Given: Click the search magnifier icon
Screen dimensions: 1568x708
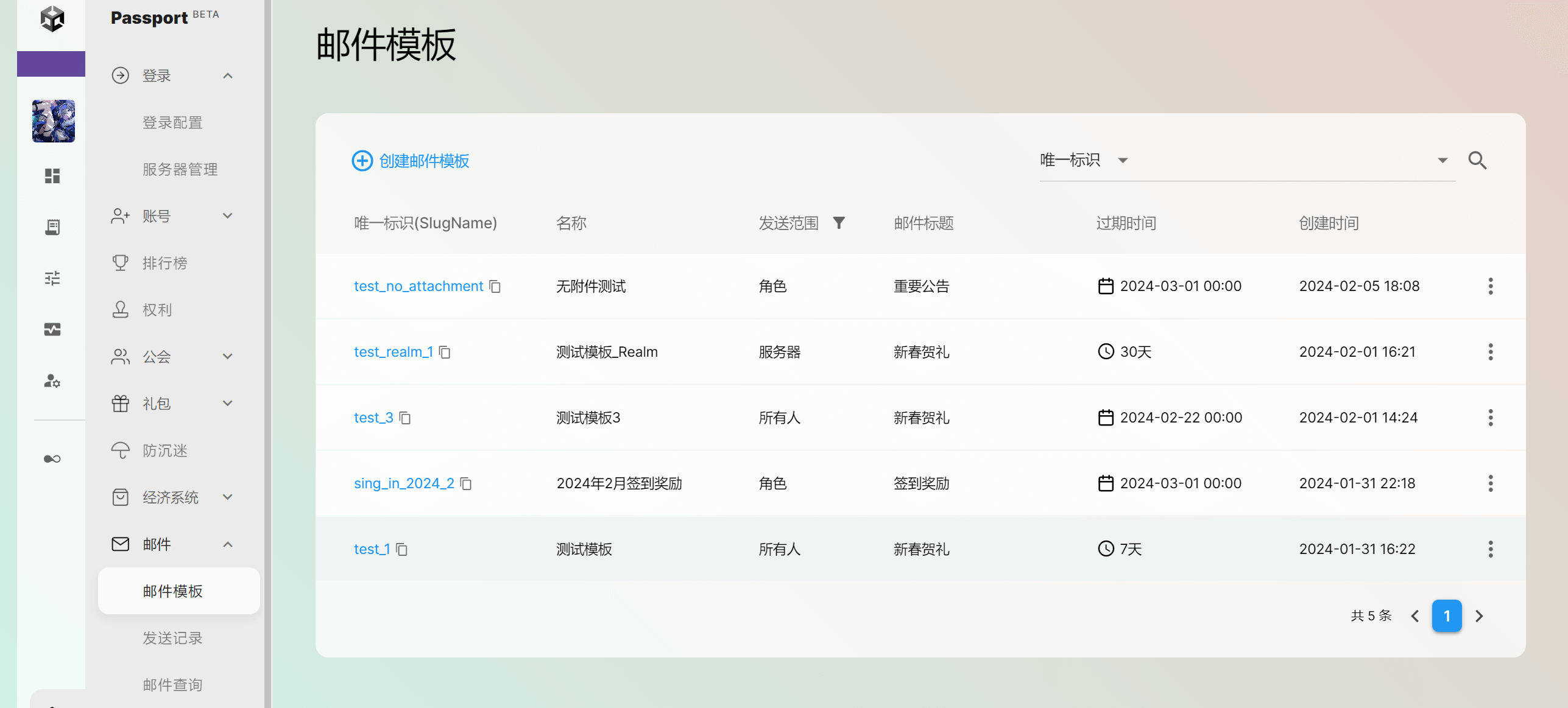Looking at the screenshot, I should 1477,161.
